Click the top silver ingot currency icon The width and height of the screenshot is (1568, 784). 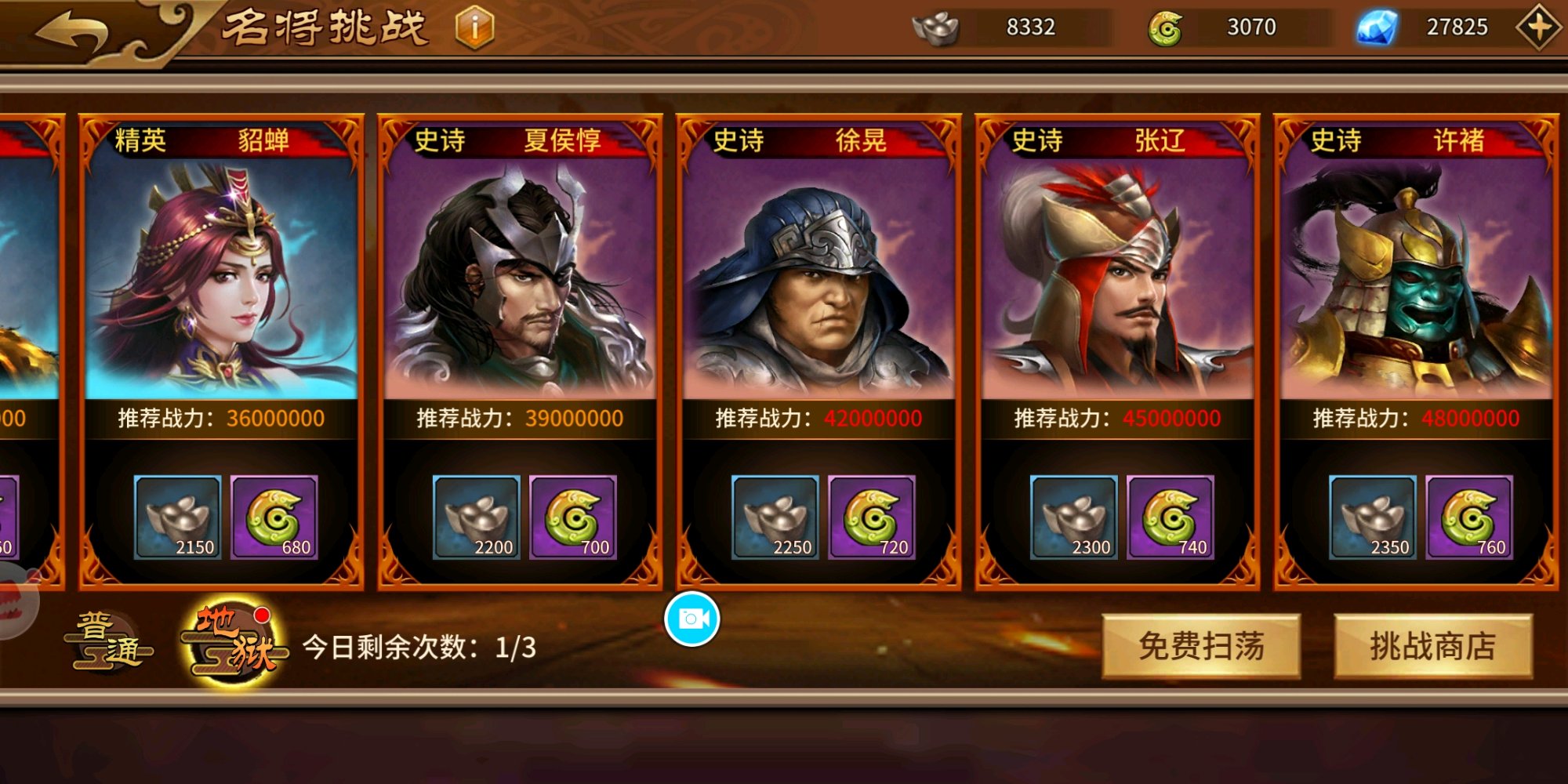[936, 28]
